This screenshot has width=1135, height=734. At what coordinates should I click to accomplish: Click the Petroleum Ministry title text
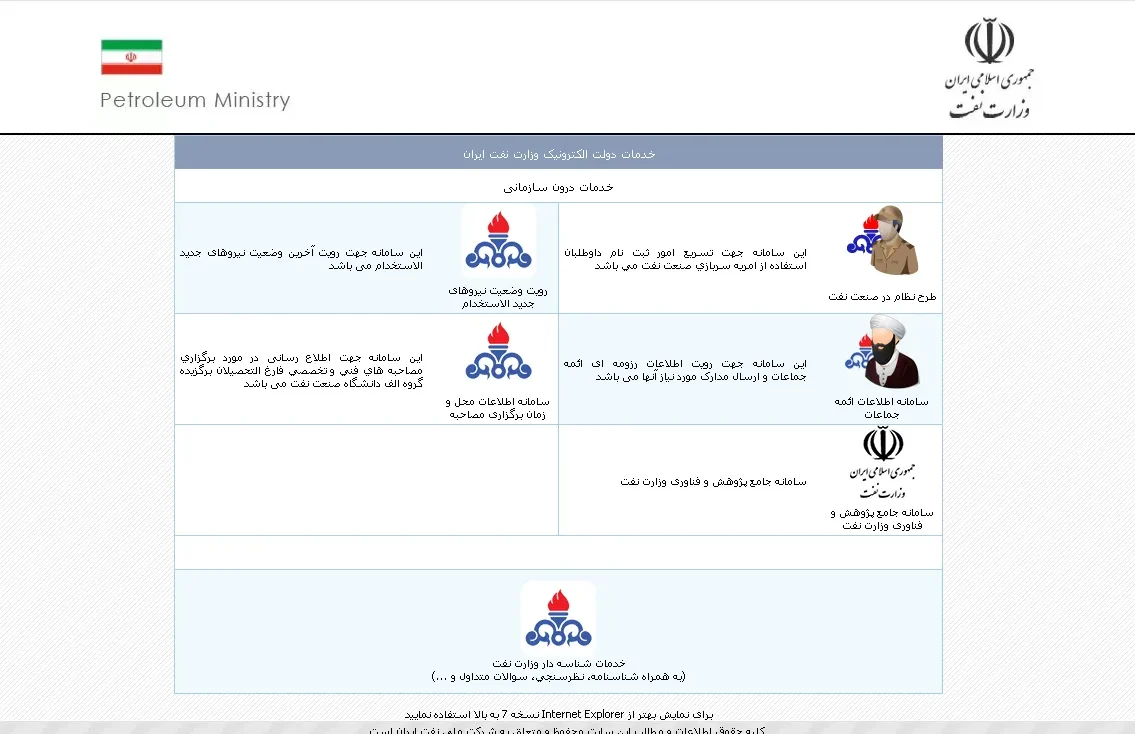click(x=195, y=100)
